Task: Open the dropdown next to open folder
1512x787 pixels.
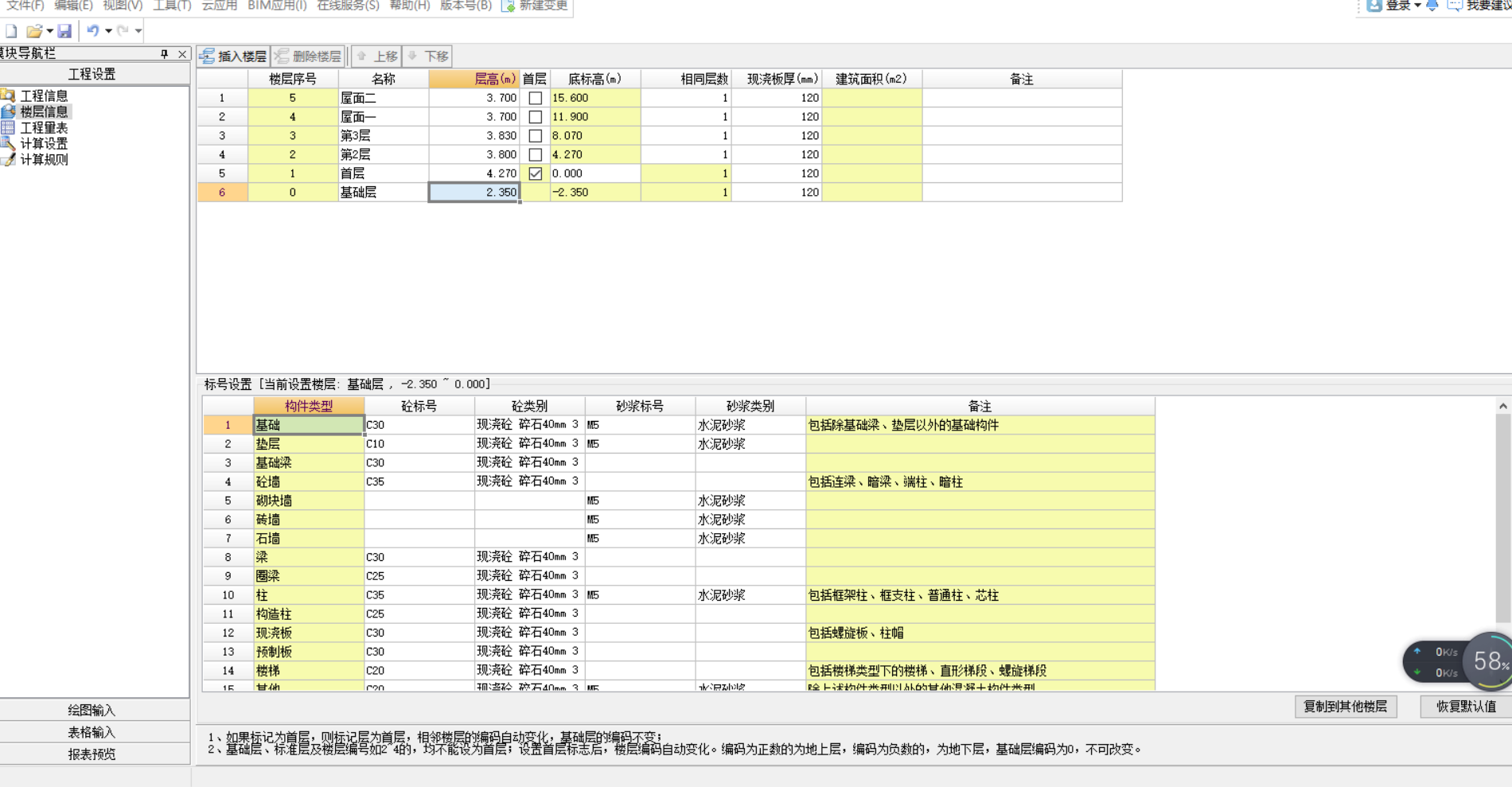Action: [49, 31]
